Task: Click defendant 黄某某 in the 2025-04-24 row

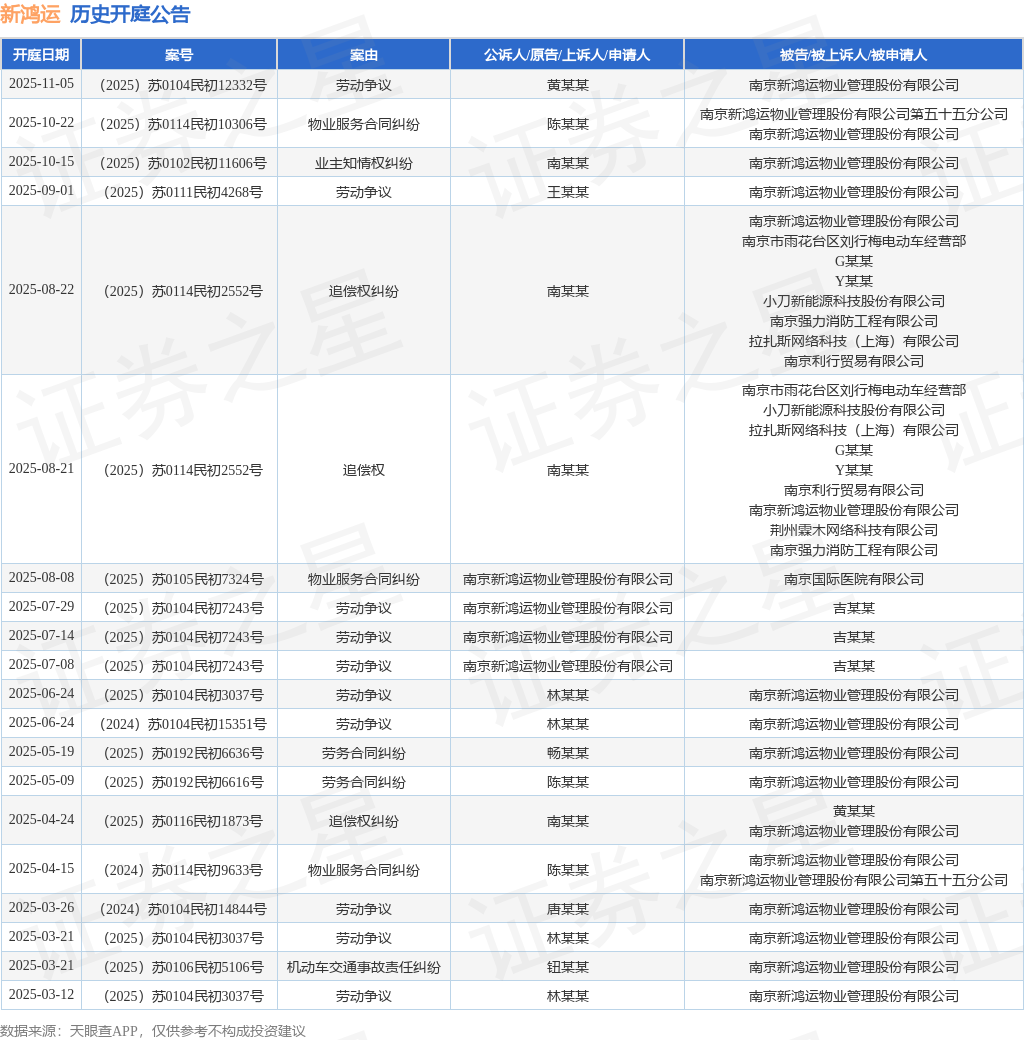Action: tap(854, 811)
